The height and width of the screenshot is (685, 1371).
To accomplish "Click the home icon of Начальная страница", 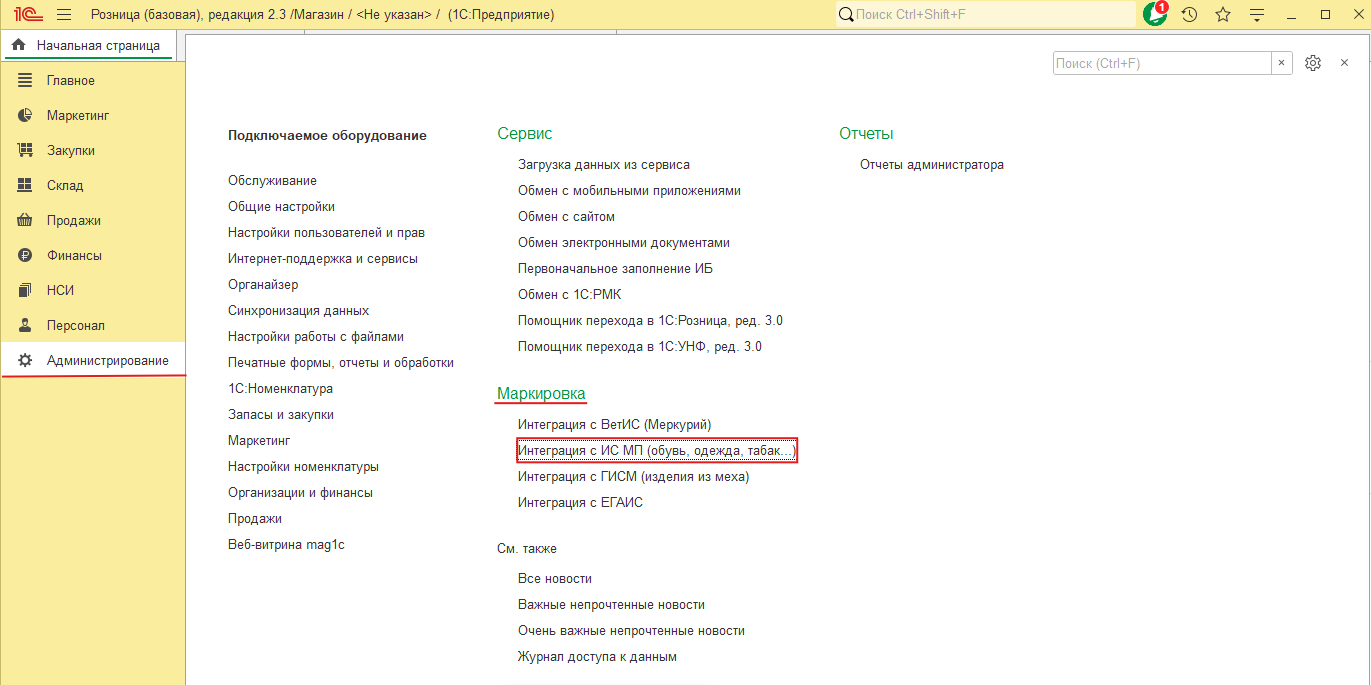I will (18, 45).
